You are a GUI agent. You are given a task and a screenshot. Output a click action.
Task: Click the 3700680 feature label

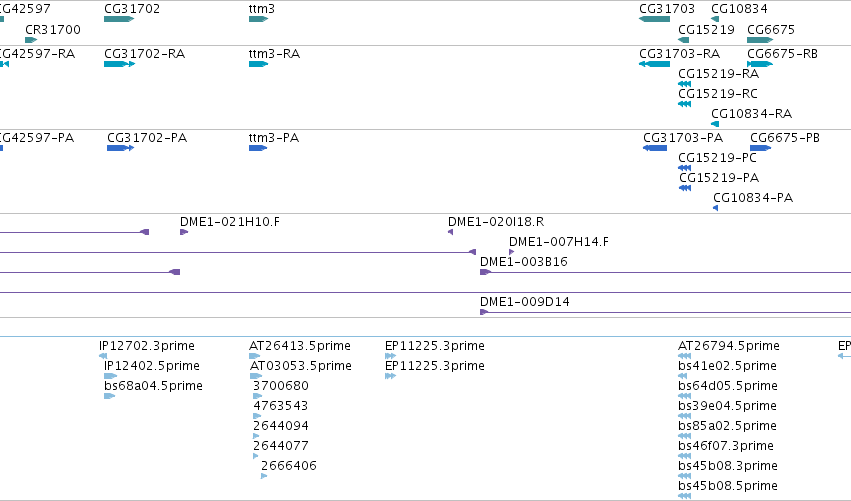click(x=281, y=386)
